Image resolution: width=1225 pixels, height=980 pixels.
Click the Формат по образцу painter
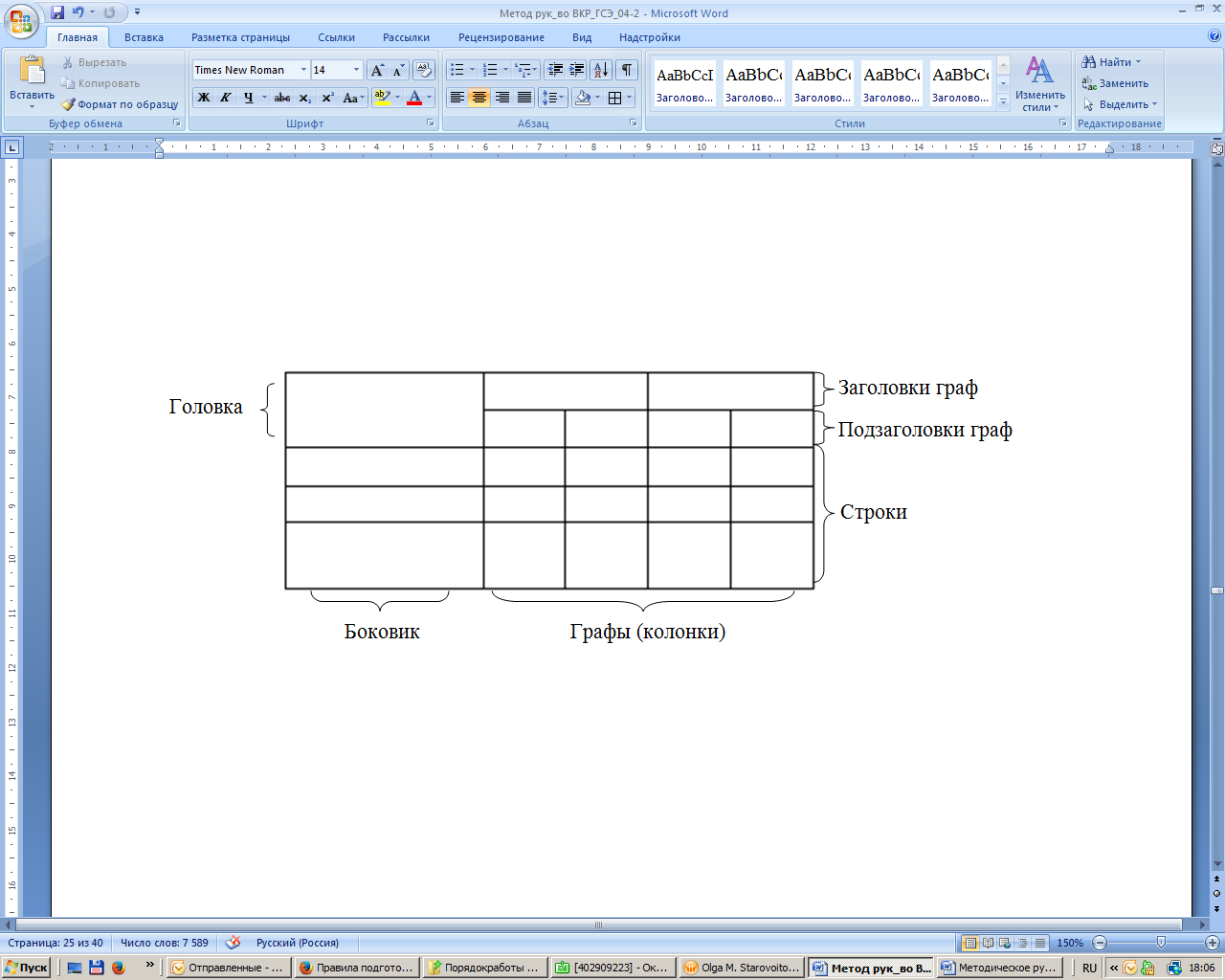(x=121, y=104)
